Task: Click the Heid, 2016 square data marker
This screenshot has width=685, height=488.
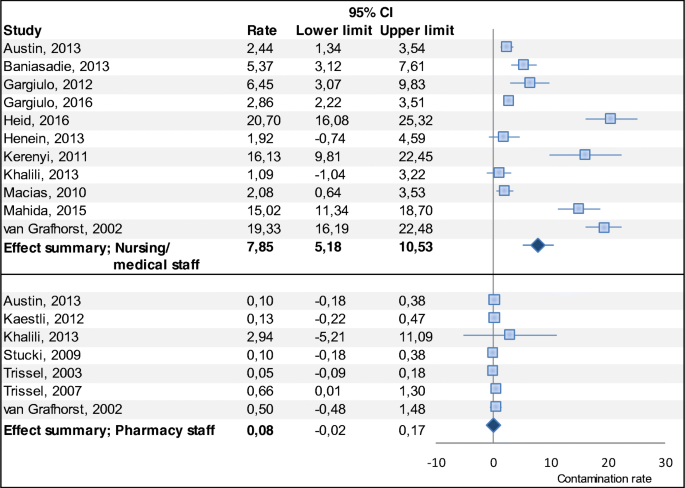Action: 611,118
